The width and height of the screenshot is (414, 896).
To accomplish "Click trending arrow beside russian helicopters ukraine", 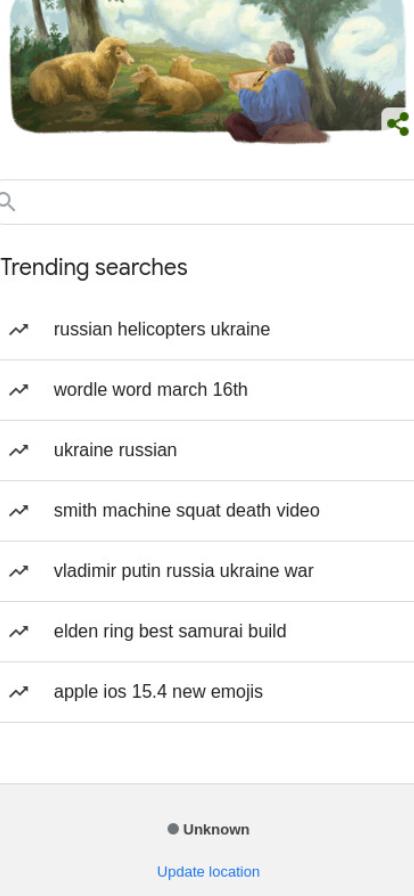I will pyautogui.click(x=18, y=330).
